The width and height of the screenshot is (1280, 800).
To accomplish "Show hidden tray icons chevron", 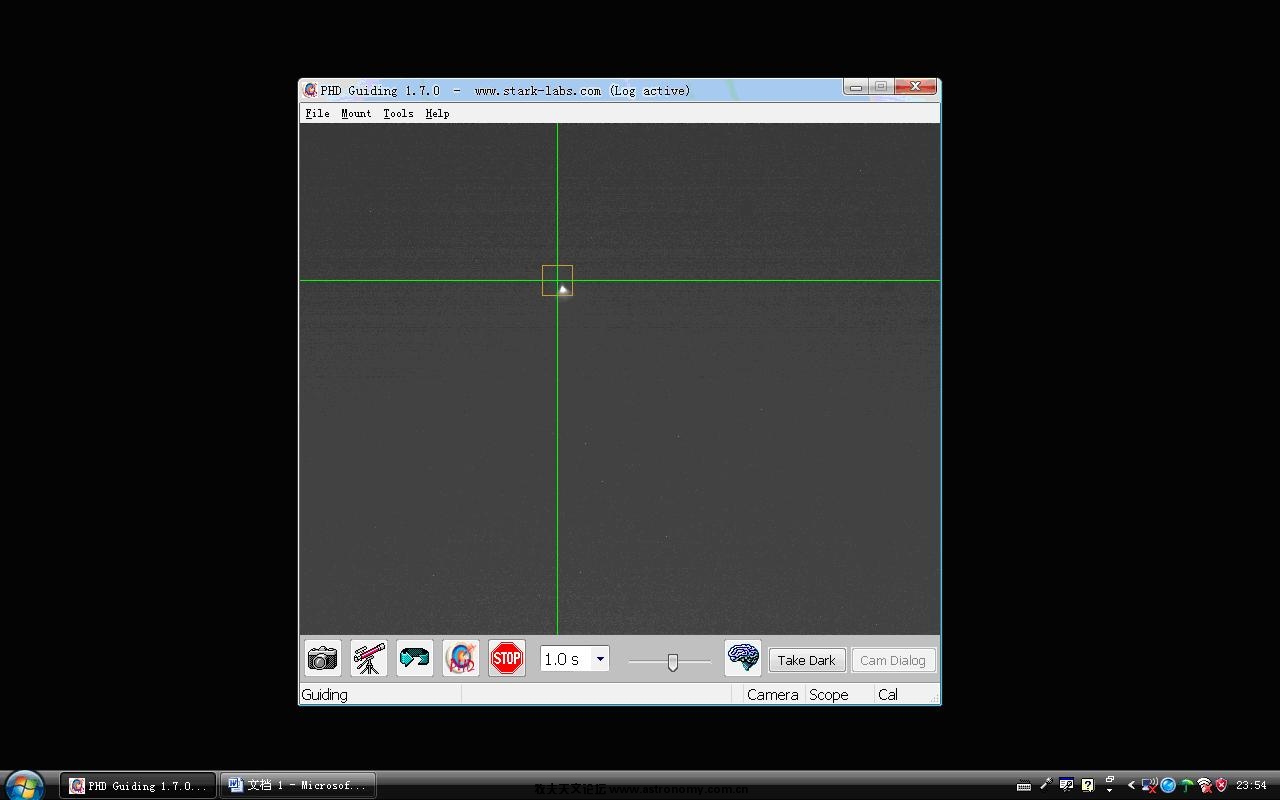I will 1131,785.
